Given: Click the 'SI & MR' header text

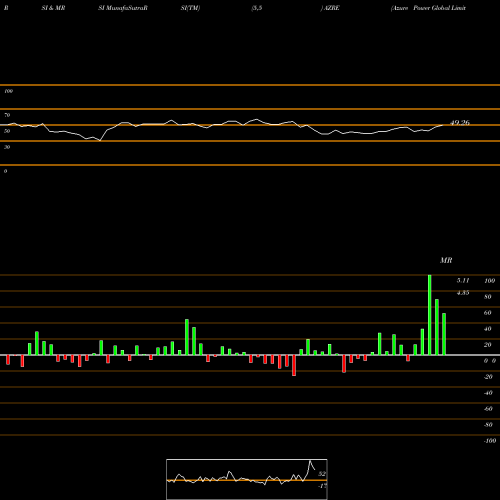Looking at the screenshot, I should click(53, 8).
